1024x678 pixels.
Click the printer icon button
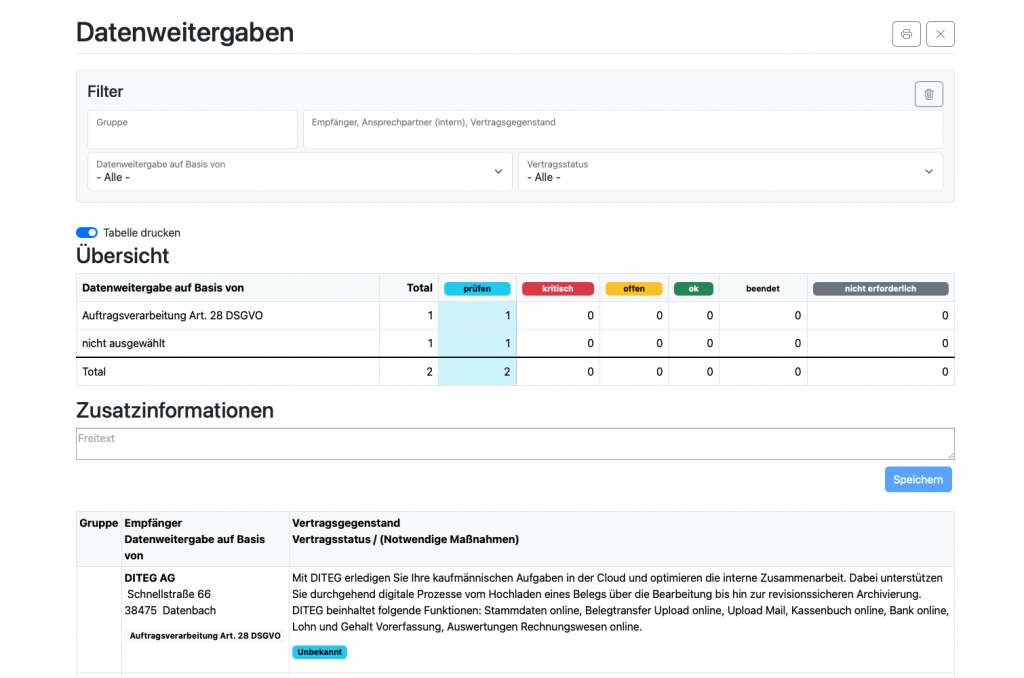[x=906, y=34]
